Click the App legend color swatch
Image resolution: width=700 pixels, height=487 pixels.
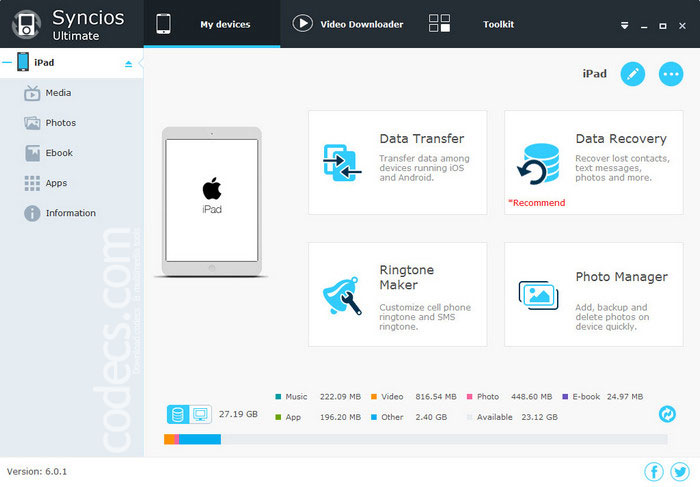(x=278, y=417)
